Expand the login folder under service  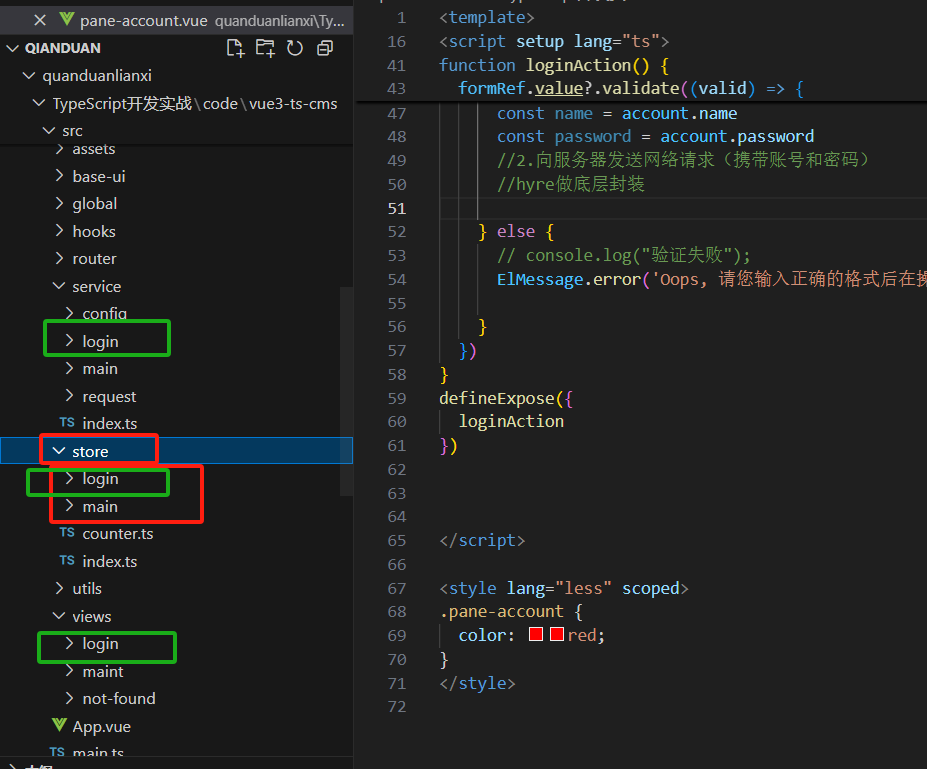[69, 340]
